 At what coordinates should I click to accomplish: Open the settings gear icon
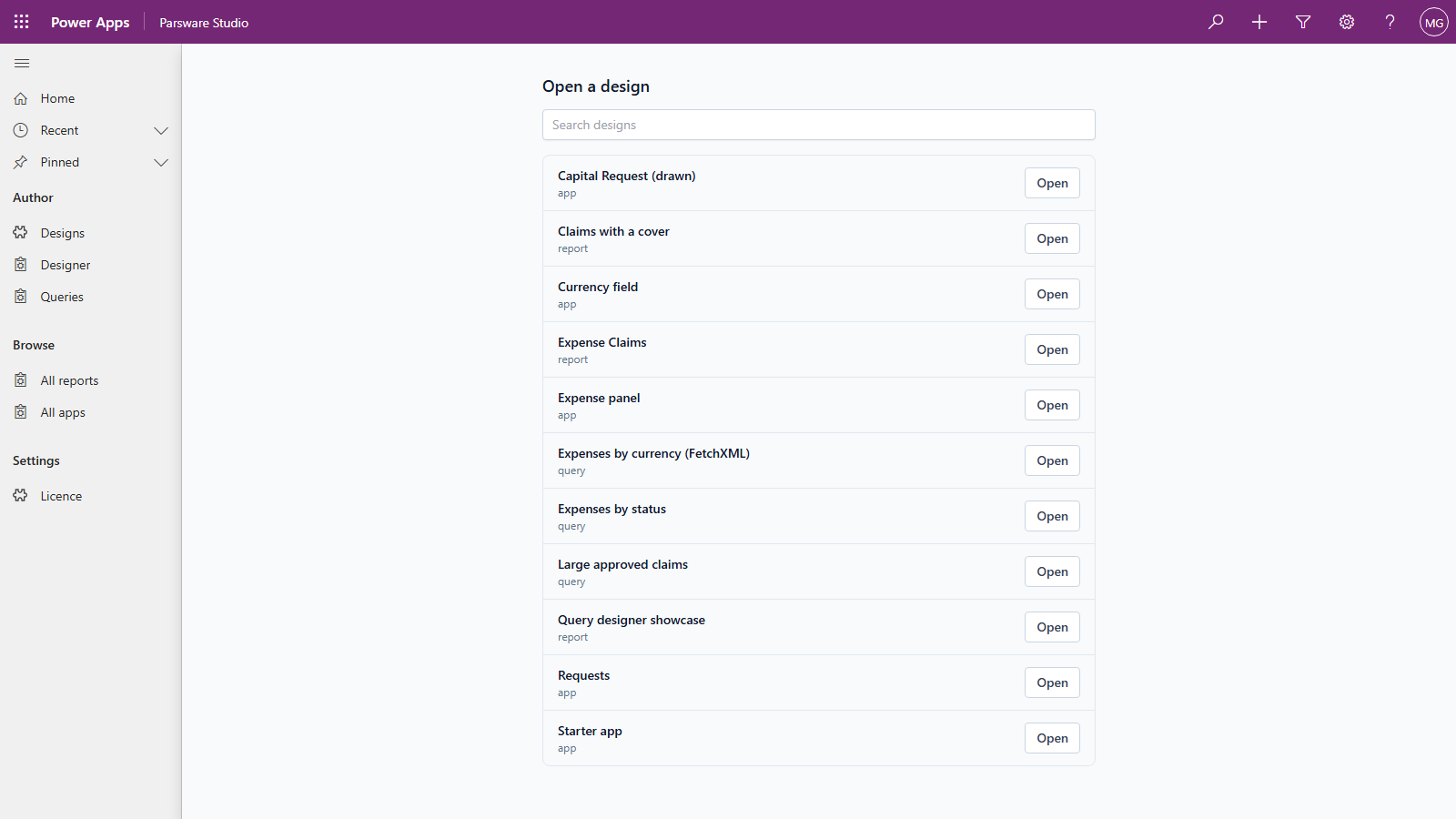pos(1347,22)
